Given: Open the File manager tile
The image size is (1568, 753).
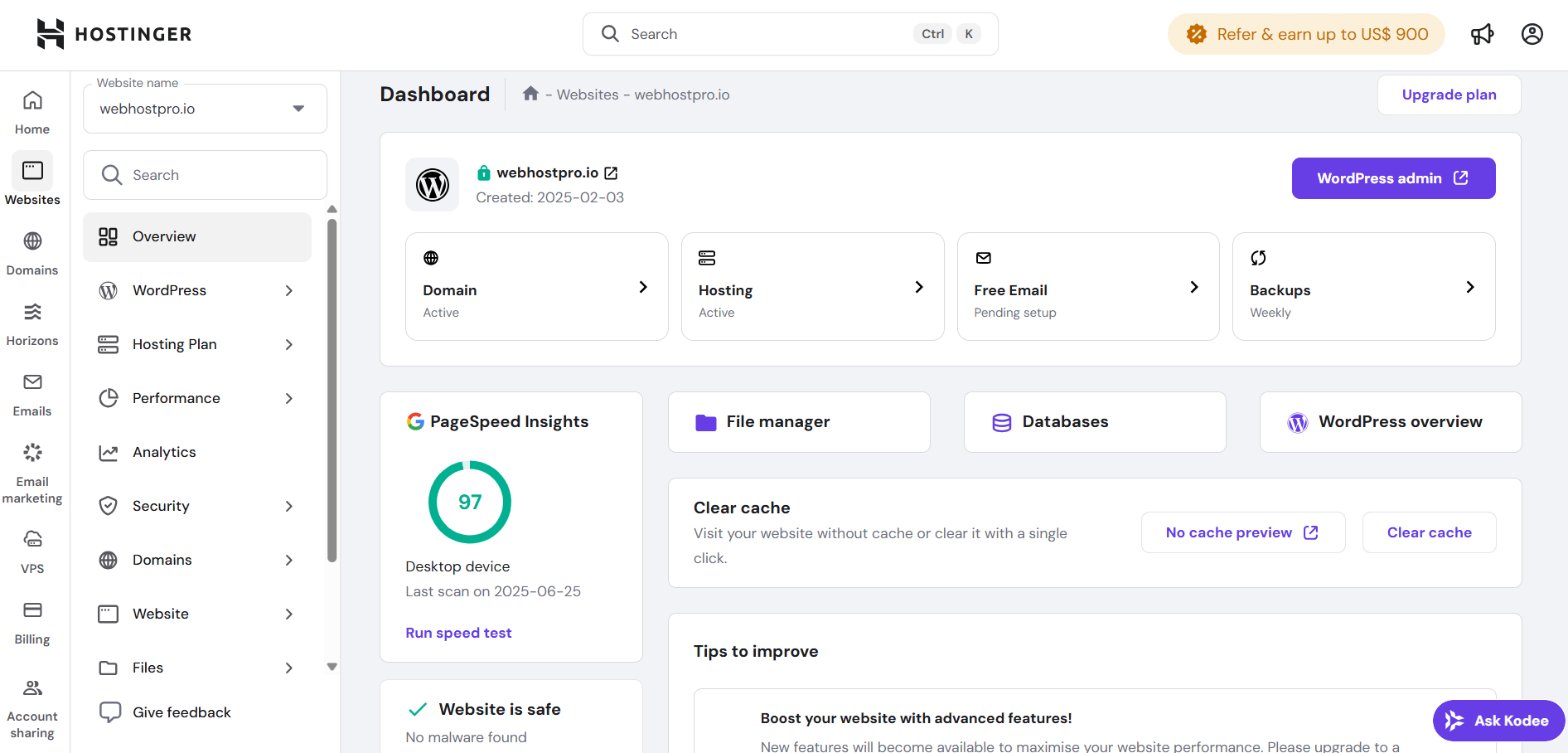Looking at the screenshot, I should click(799, 422).
